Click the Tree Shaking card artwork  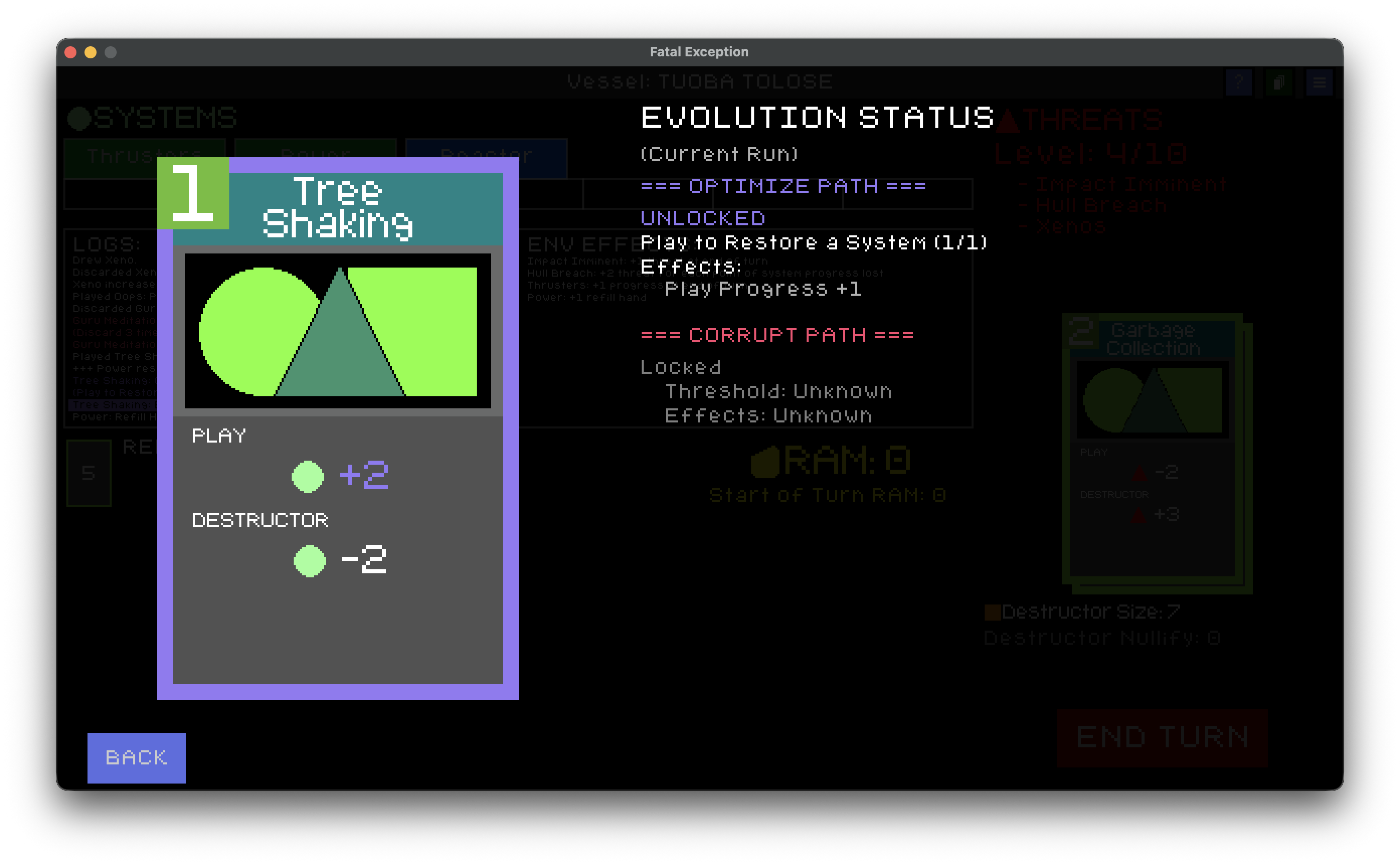[337, 331]
